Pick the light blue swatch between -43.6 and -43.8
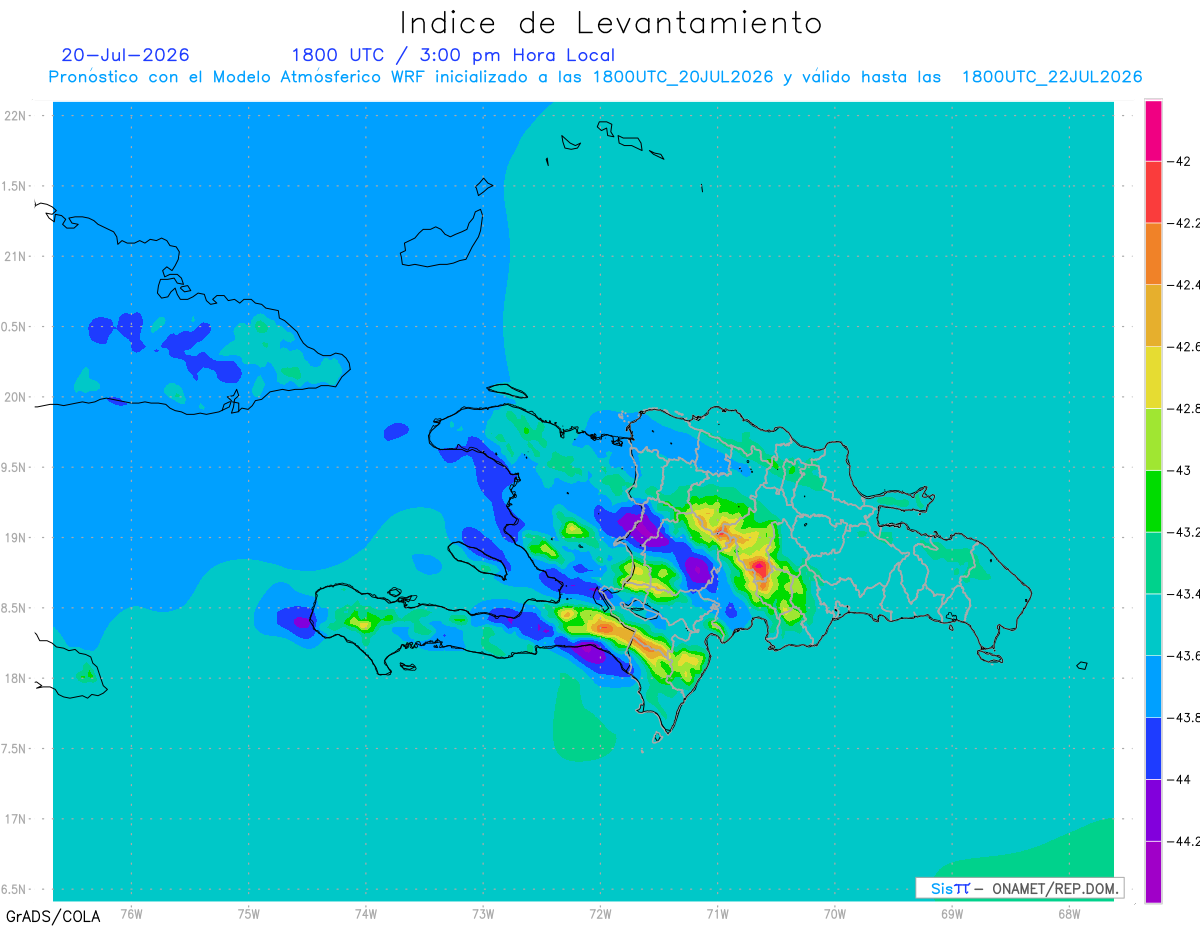The width and height of the screenshot is (1200, 927). coord(1153,686)
